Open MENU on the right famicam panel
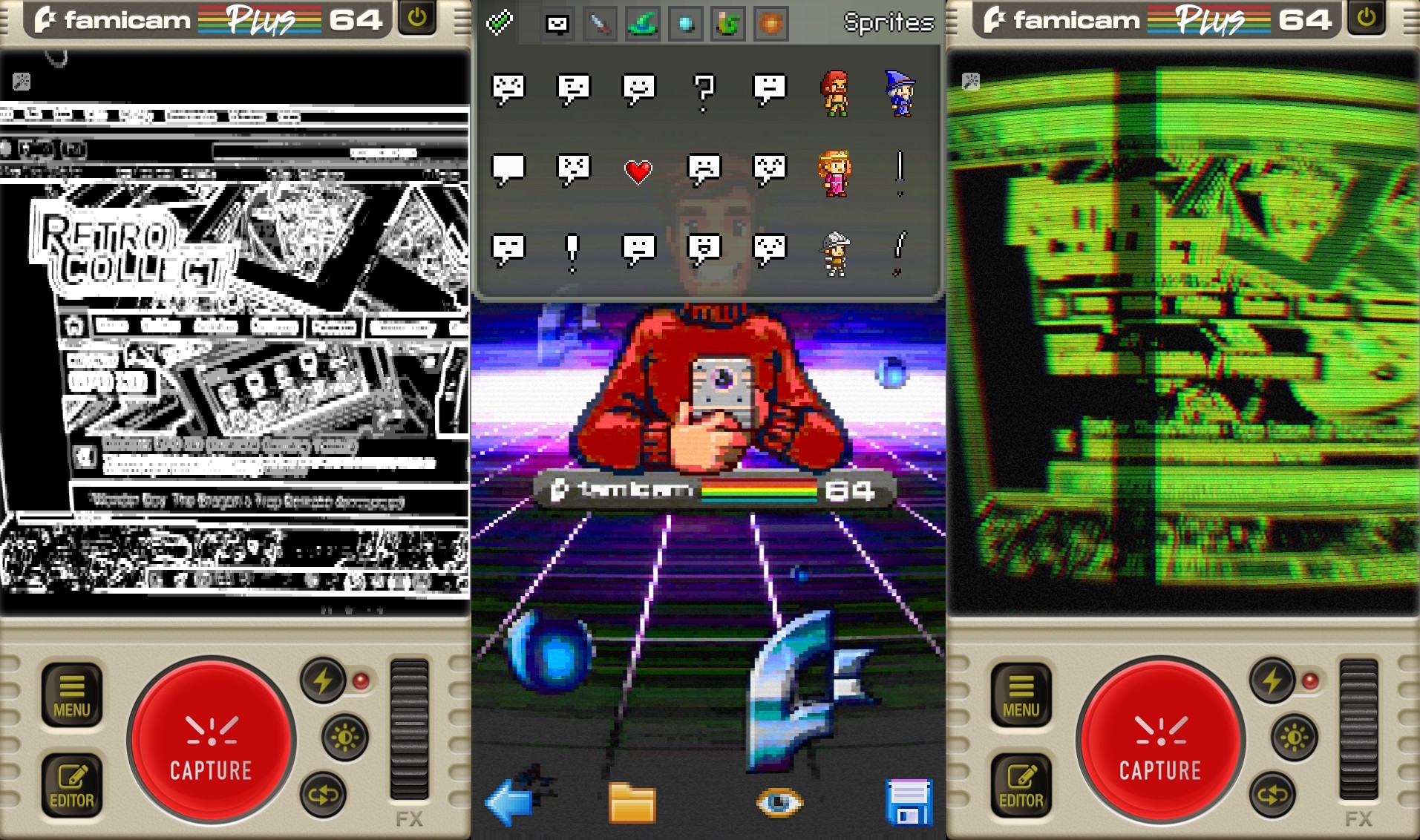Image resolution: width=1420 pixels, height=840 pixels. [1021, 696]
